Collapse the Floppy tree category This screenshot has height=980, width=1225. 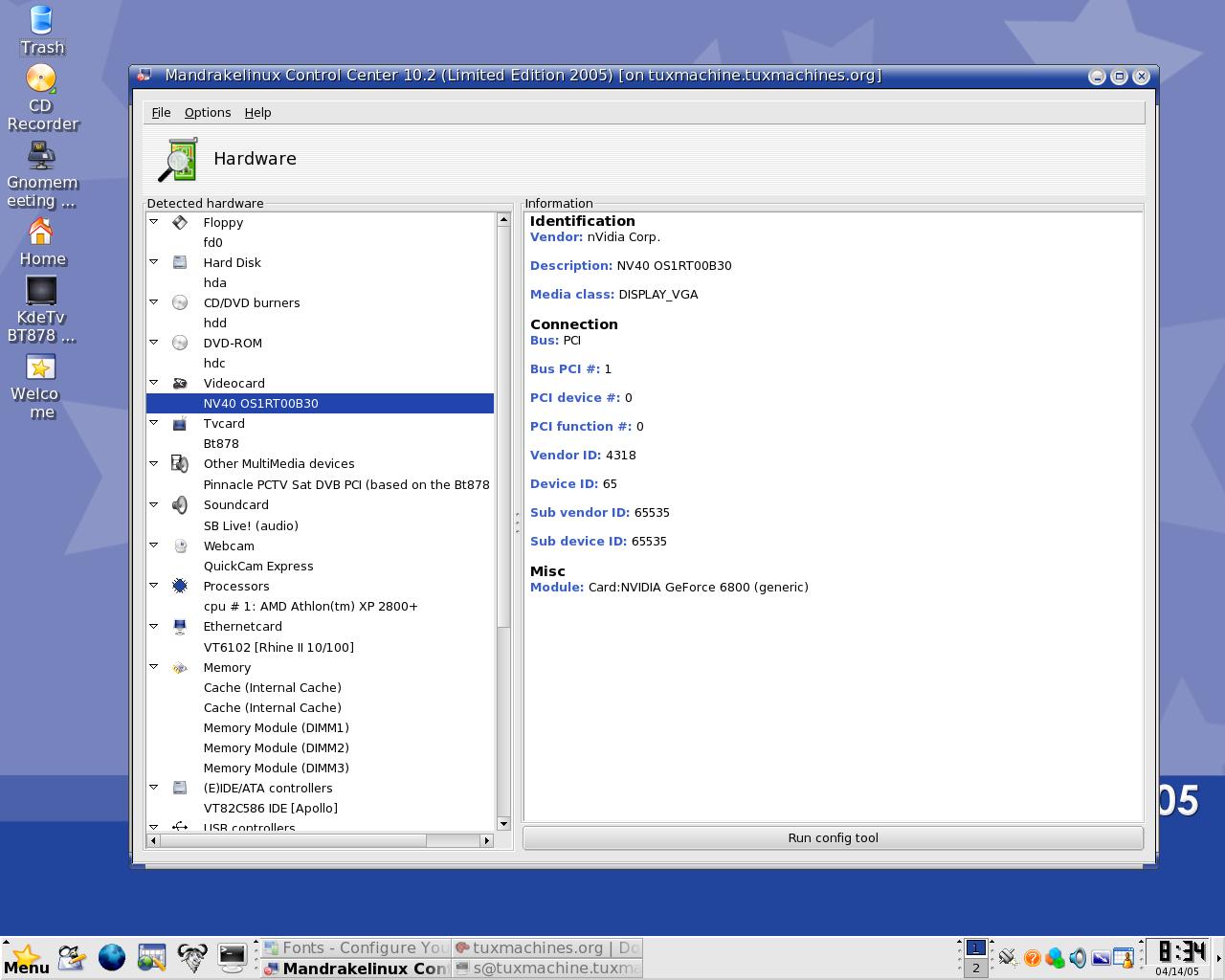pyautogui.click(x=153, y=221)
